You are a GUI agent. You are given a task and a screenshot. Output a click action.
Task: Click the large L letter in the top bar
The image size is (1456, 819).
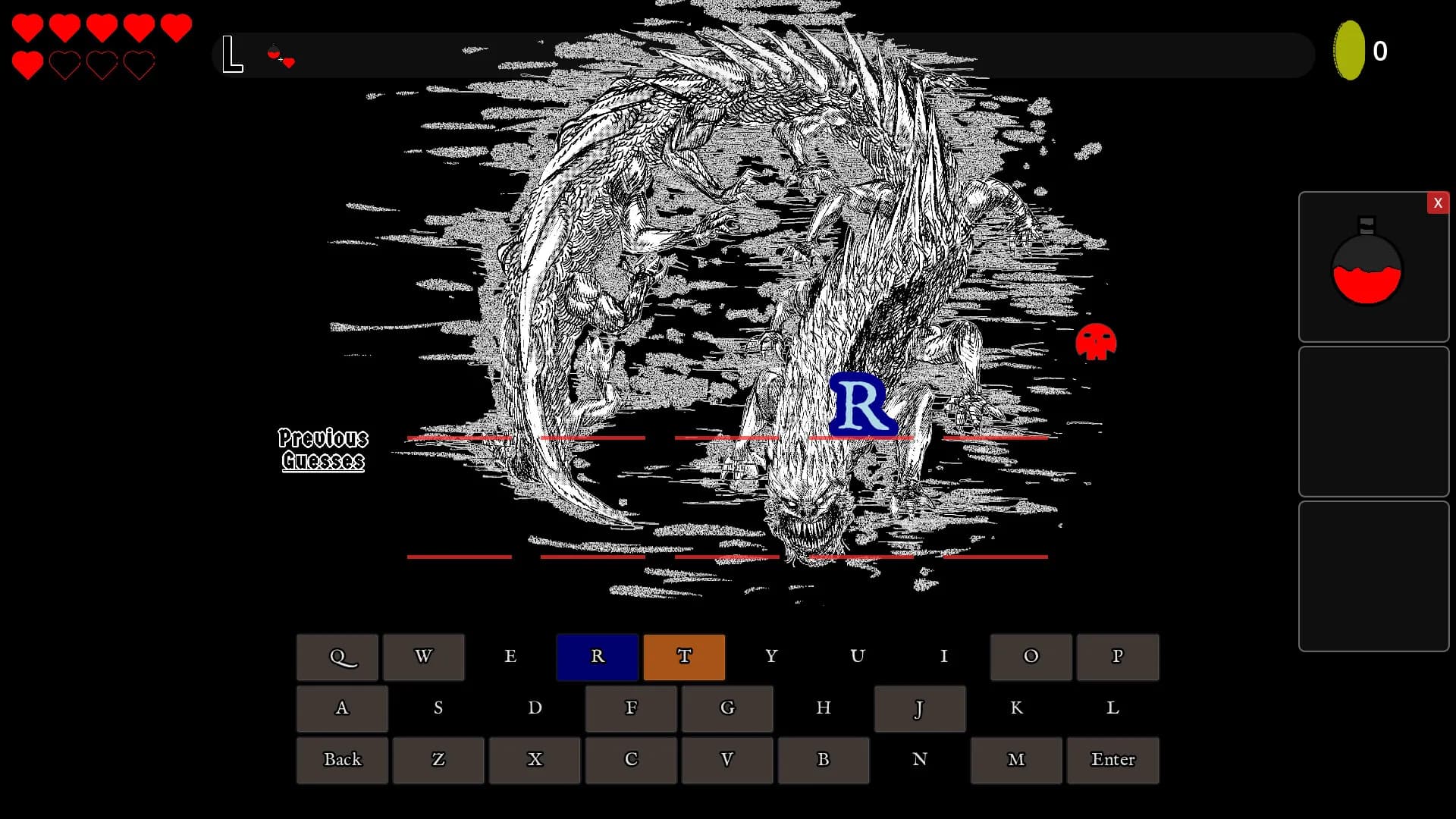[232, 55]
